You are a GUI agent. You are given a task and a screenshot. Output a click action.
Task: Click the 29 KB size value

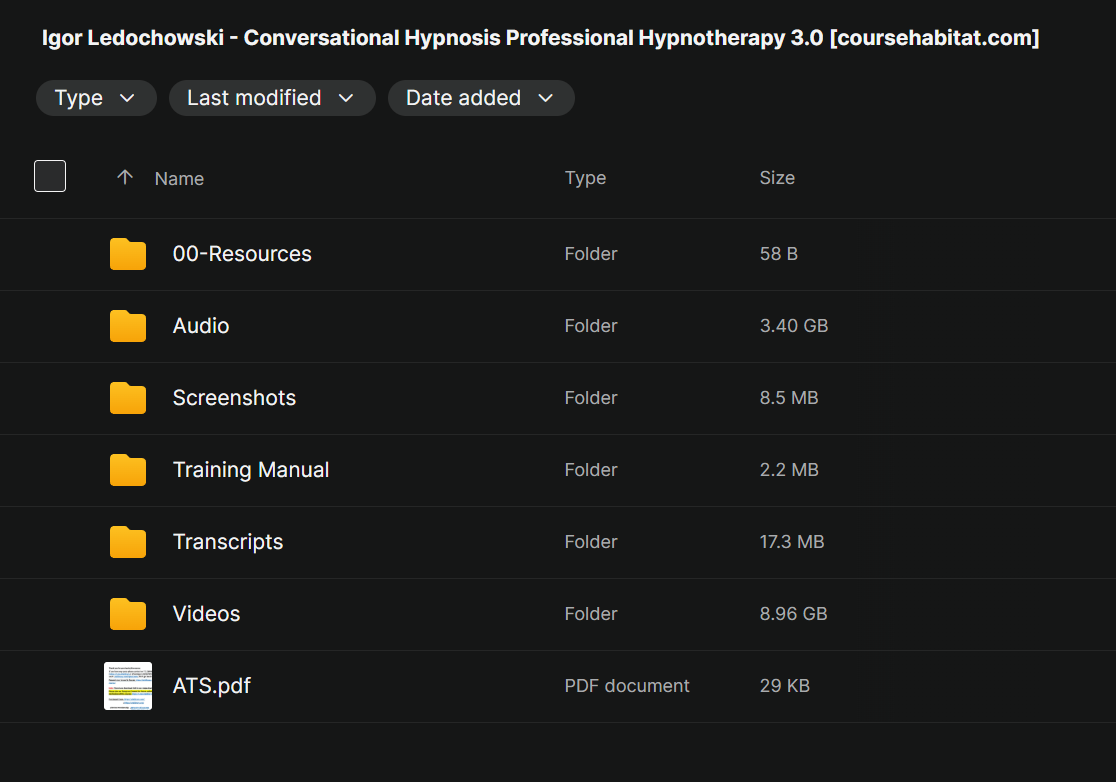[x=784, y=686]
